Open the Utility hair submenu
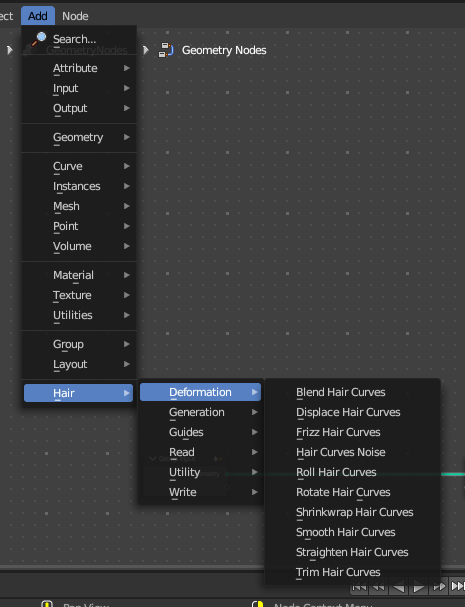This screenshot has height=607, width=465. click(201, 472)
